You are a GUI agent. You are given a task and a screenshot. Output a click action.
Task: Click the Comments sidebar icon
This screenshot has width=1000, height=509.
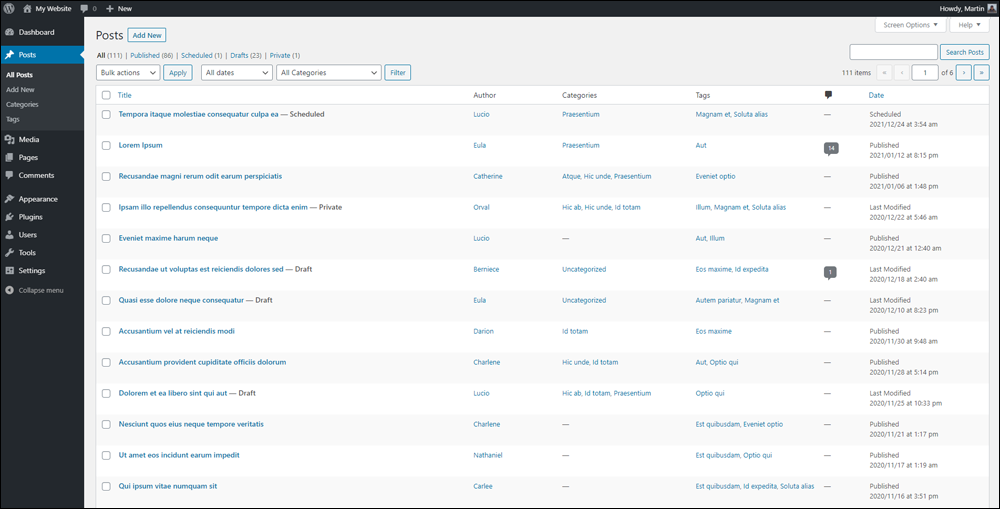pos(10,175)
